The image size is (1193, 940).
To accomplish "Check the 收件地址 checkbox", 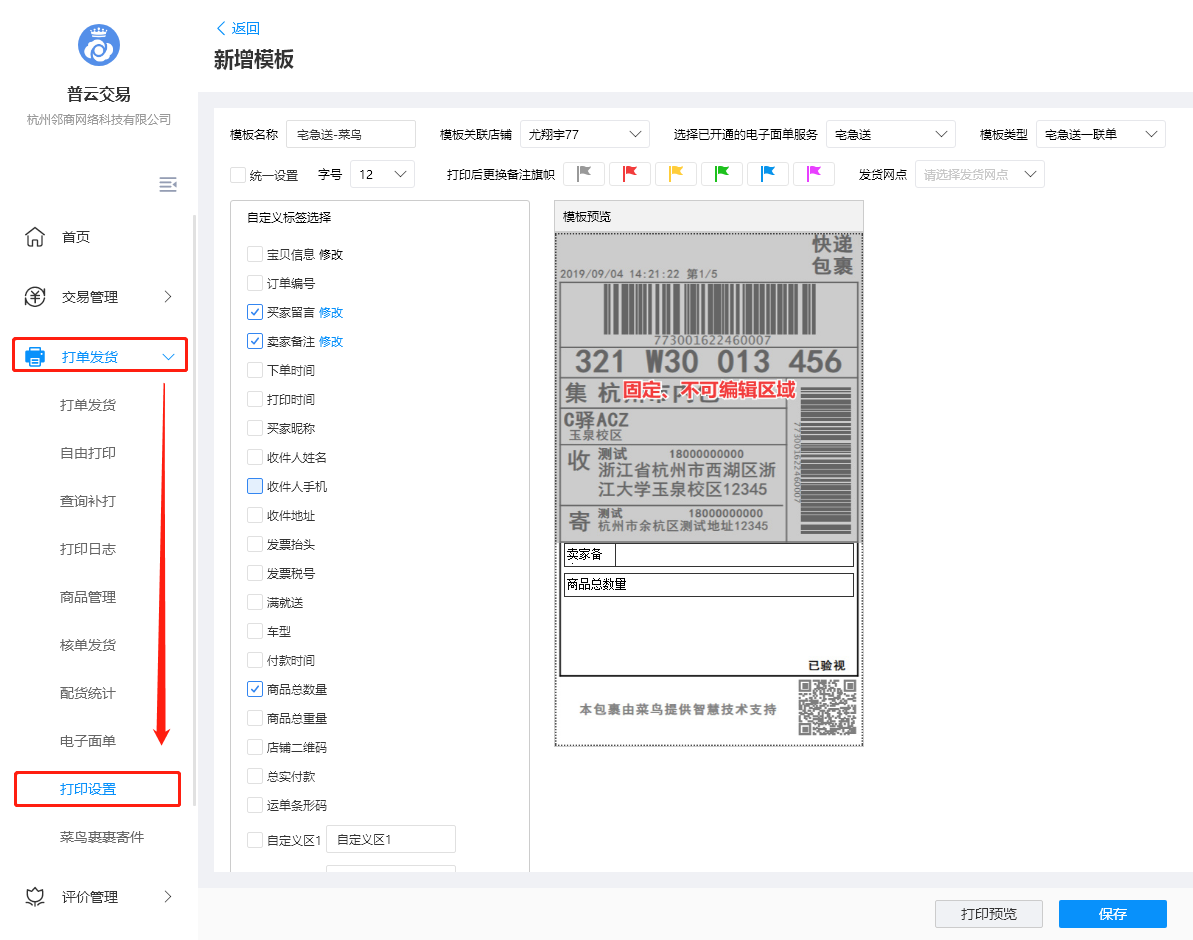I will [255, 515].
